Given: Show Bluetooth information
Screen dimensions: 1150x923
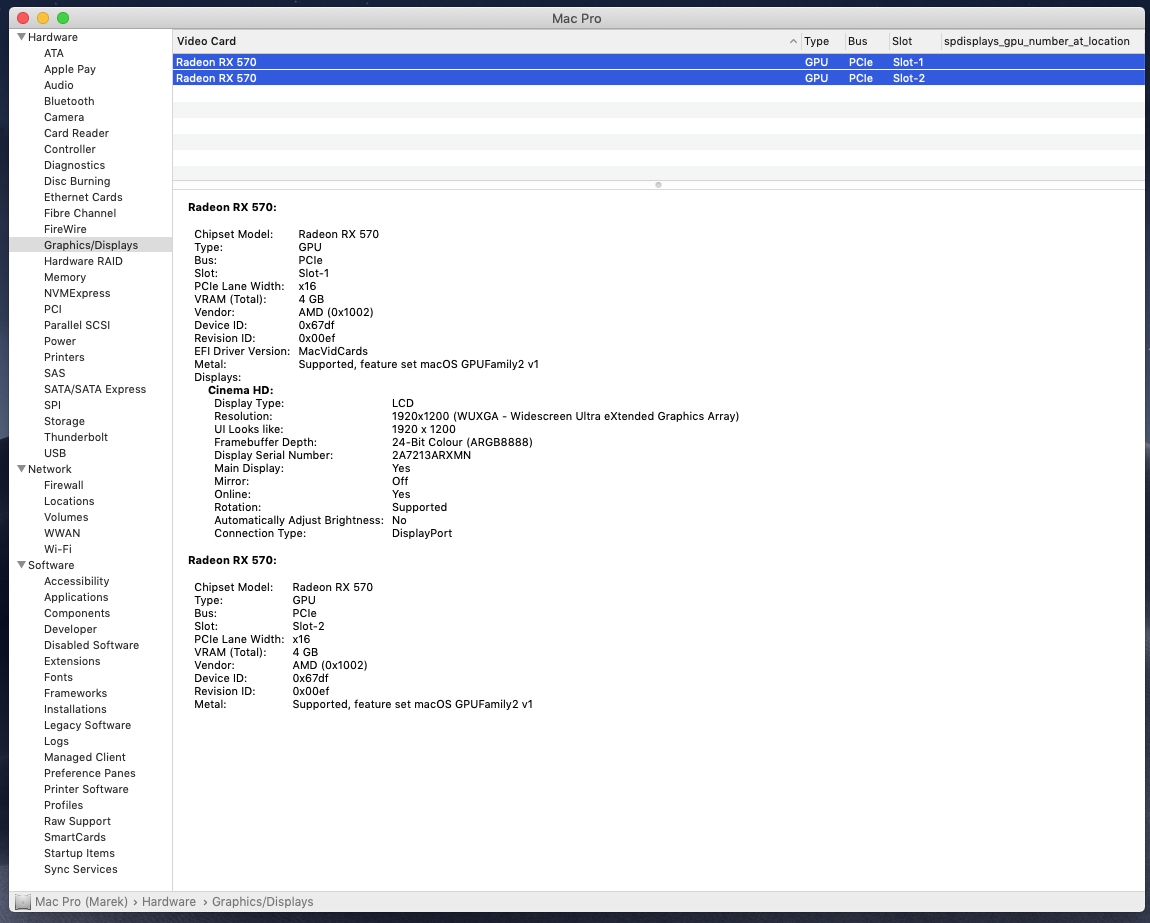Looking at the screenshot, I should coord(69,101).
